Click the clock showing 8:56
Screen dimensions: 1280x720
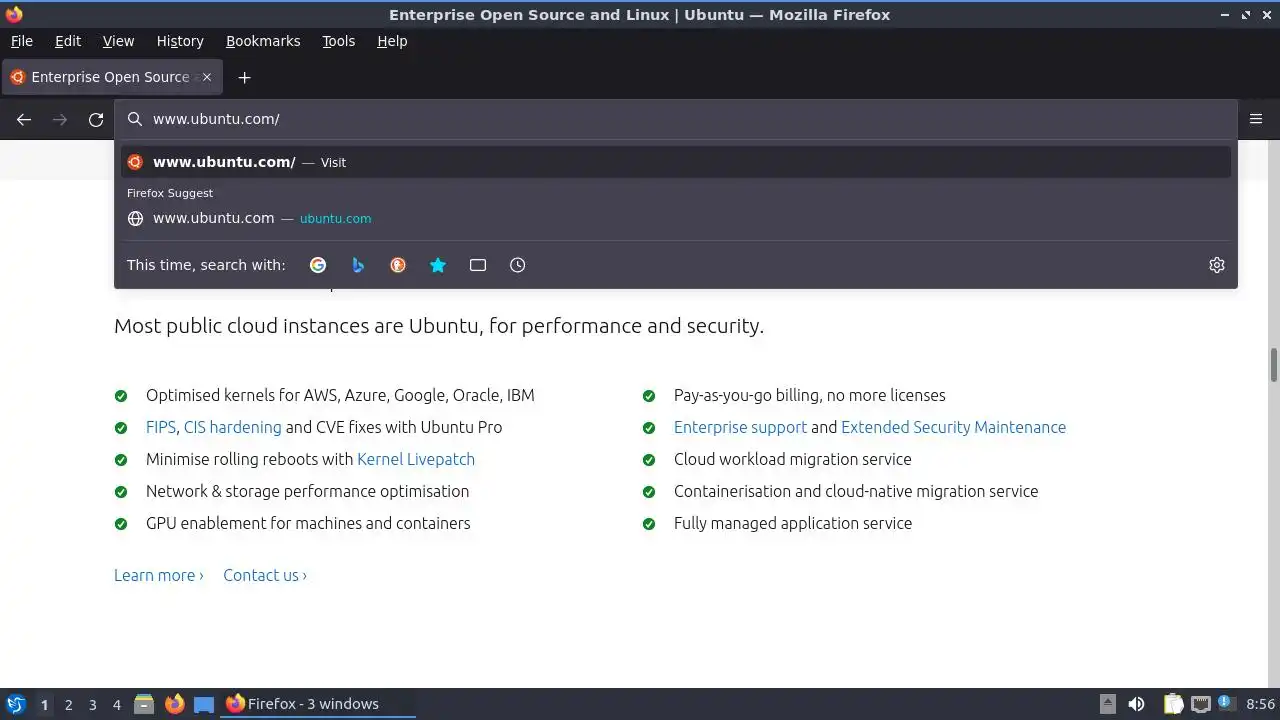pyautogui.click(x=1261, y=704)
